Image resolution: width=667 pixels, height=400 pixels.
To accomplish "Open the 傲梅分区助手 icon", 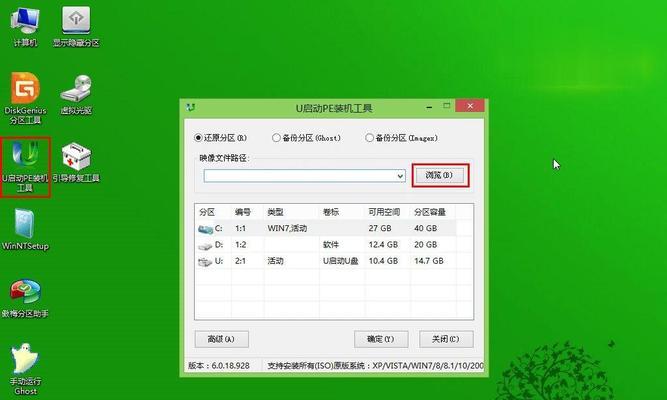I will 25,298.
